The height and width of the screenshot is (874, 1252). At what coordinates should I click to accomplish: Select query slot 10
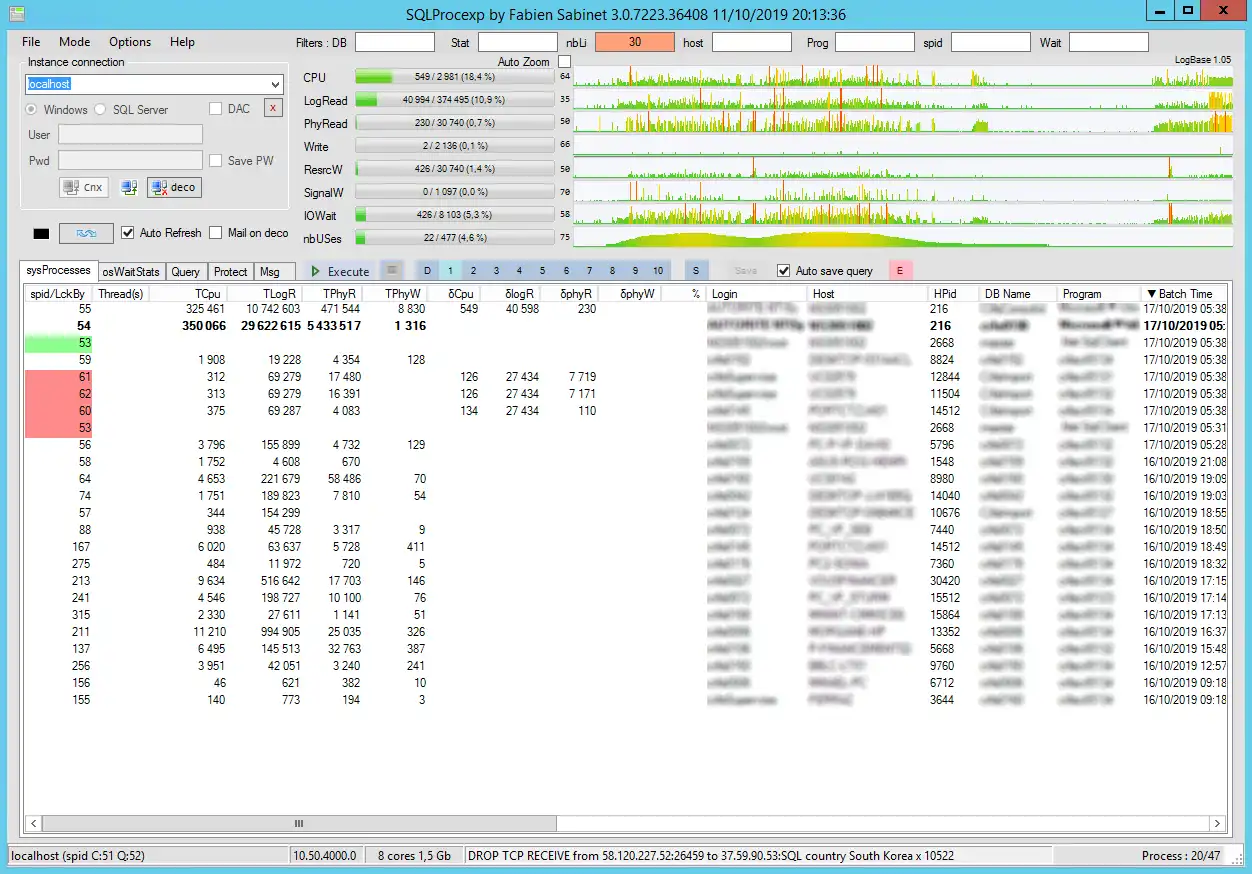coord(658,271)
